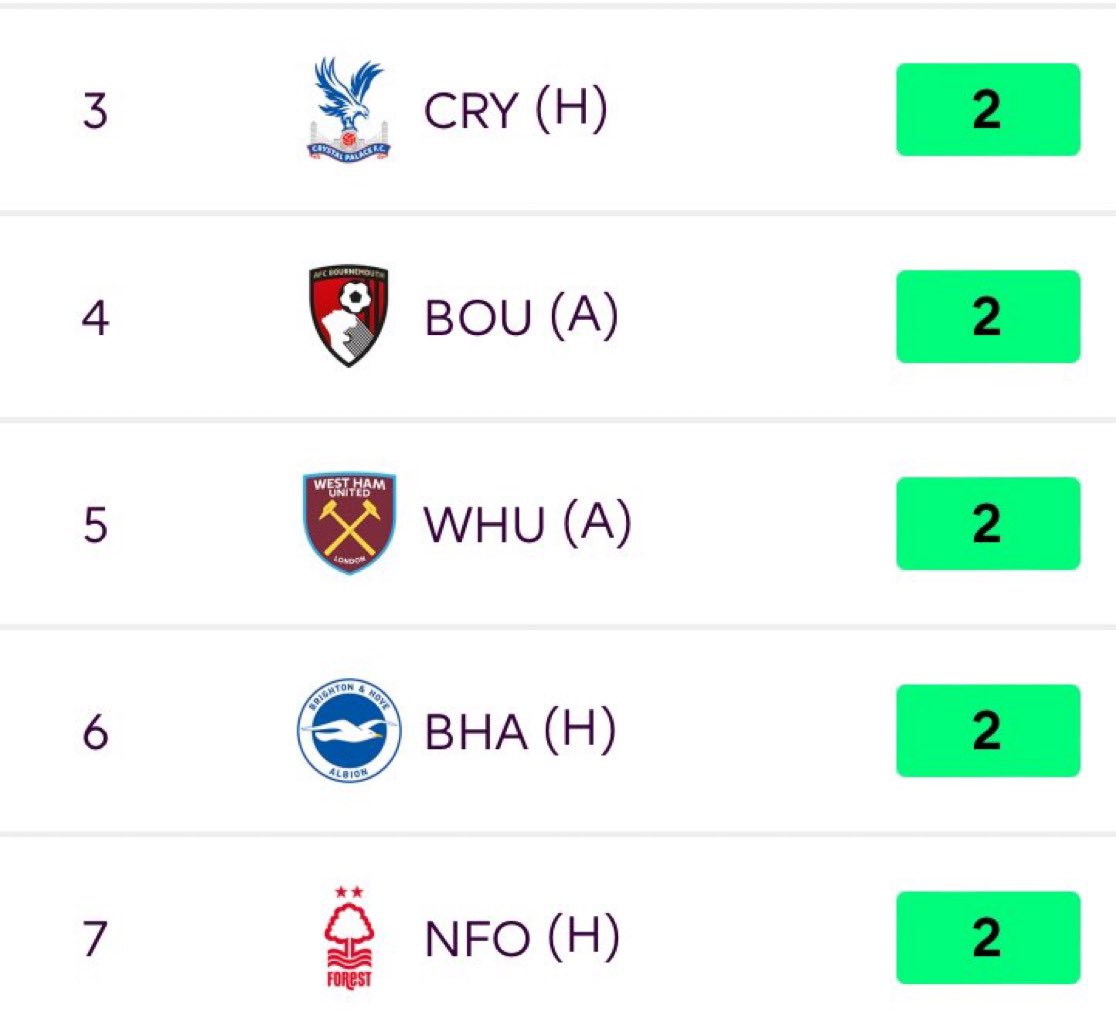Screen dimensions: 1116x1028
Task: Select the CRY (H) fixture label
Action: pyautogui.click(x=516, y=110)
